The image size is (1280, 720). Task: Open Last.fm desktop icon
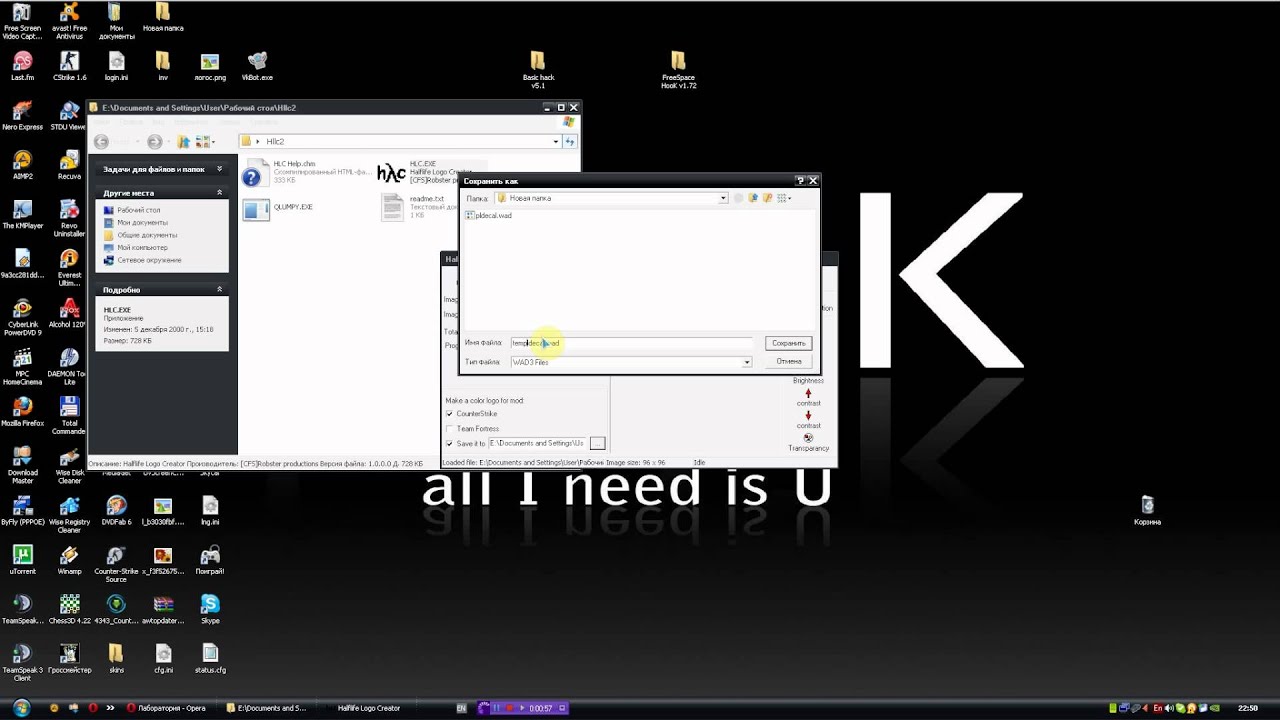23,66
